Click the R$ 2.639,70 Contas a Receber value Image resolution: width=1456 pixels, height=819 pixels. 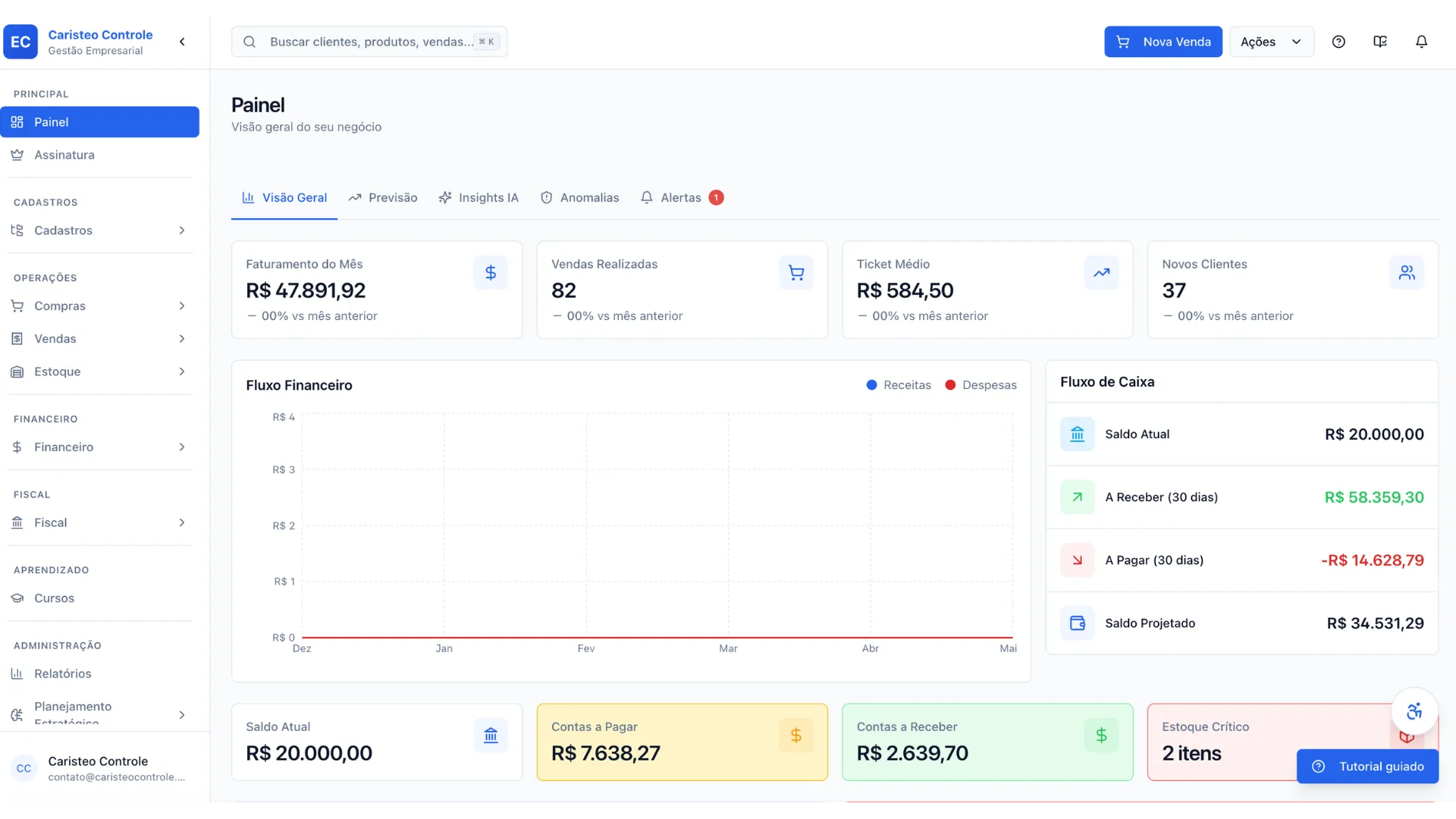912,753
